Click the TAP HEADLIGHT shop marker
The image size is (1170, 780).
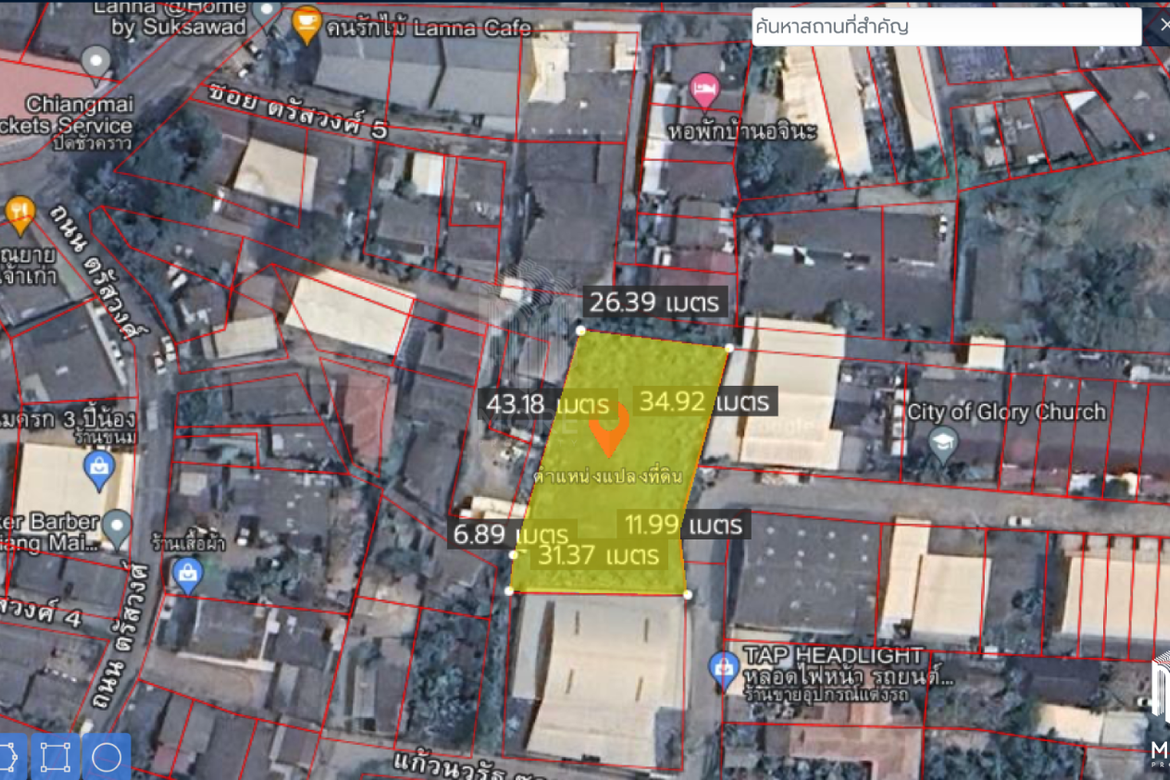(x=723, y=668)
